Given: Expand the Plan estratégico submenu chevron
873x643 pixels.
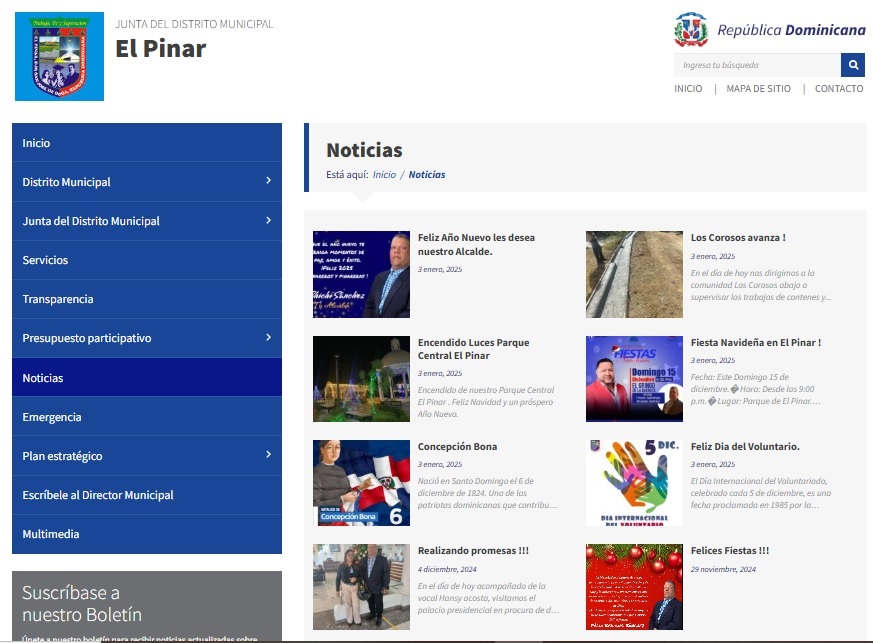Looking at the screenshot, I should pyautogui.click(x=268, y=455).
